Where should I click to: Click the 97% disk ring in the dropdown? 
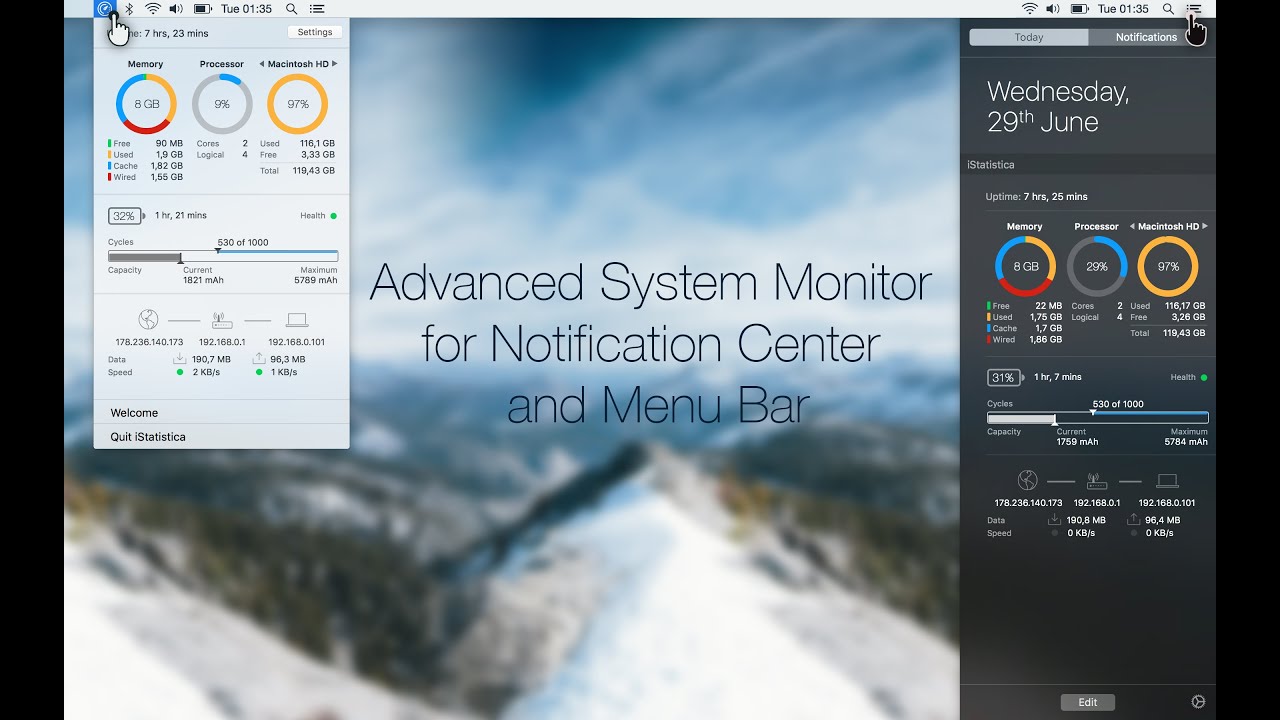(298, 104)
